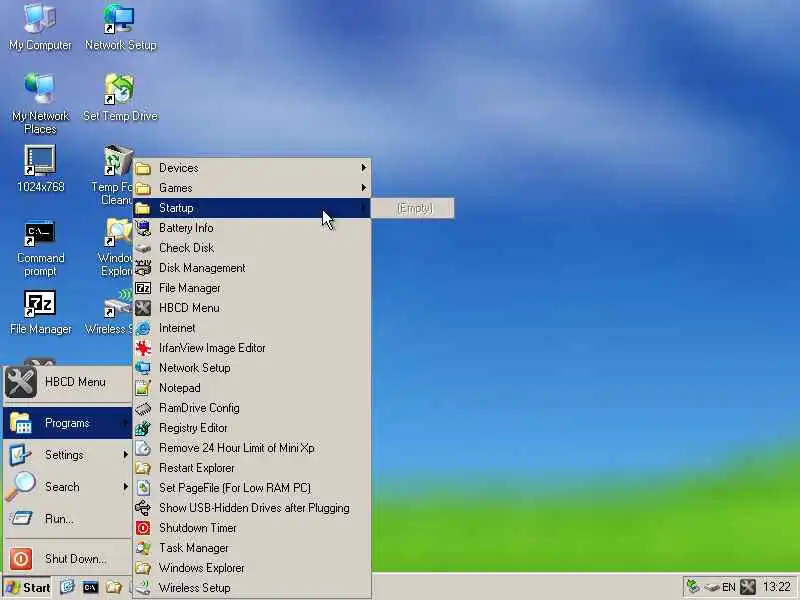The height and width of the screenshot is (600, 800).
Task: Expand the Programs menu in Start
Action: (x=67, y=423)
